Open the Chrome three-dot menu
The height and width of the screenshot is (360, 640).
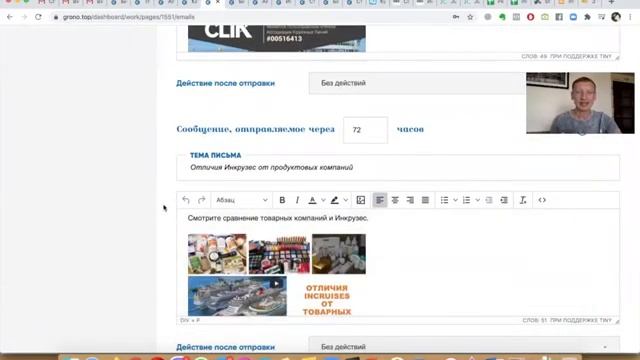(x=630, y=17)
